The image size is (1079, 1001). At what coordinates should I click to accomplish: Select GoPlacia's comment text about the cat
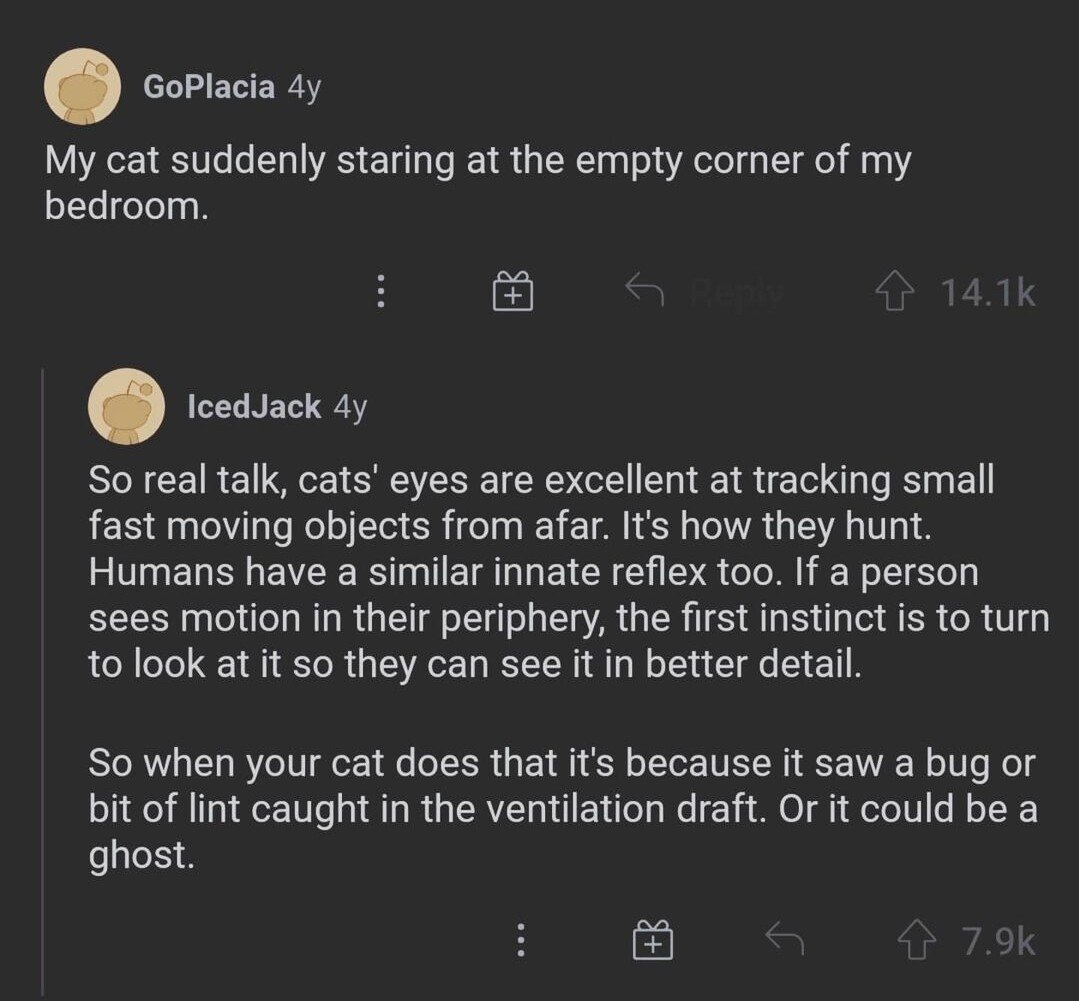[477, 183]
